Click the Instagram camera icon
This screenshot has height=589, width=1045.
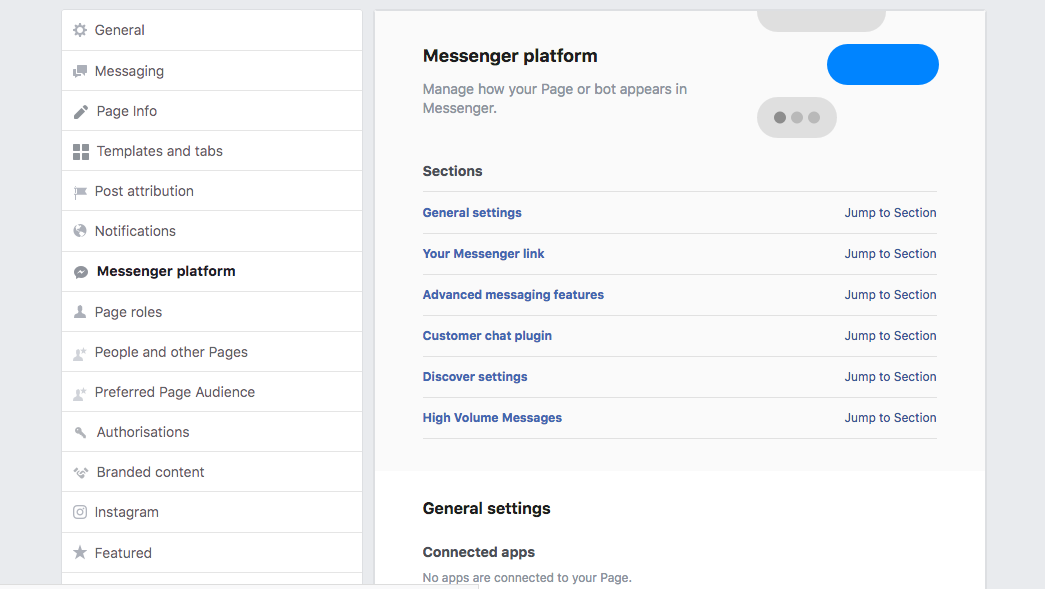click(x=80, y=512)
